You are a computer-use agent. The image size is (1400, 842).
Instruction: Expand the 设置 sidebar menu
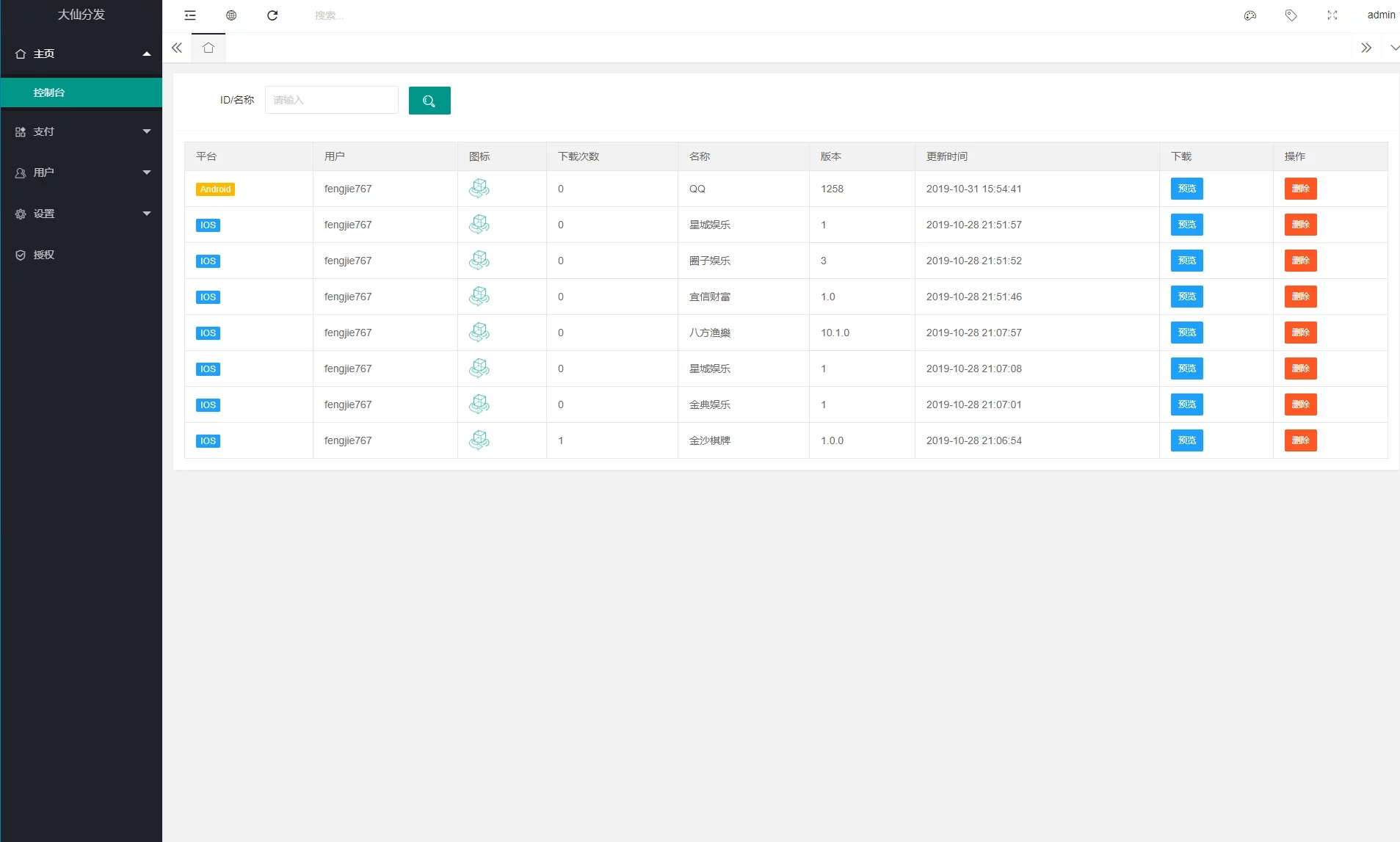81,214
